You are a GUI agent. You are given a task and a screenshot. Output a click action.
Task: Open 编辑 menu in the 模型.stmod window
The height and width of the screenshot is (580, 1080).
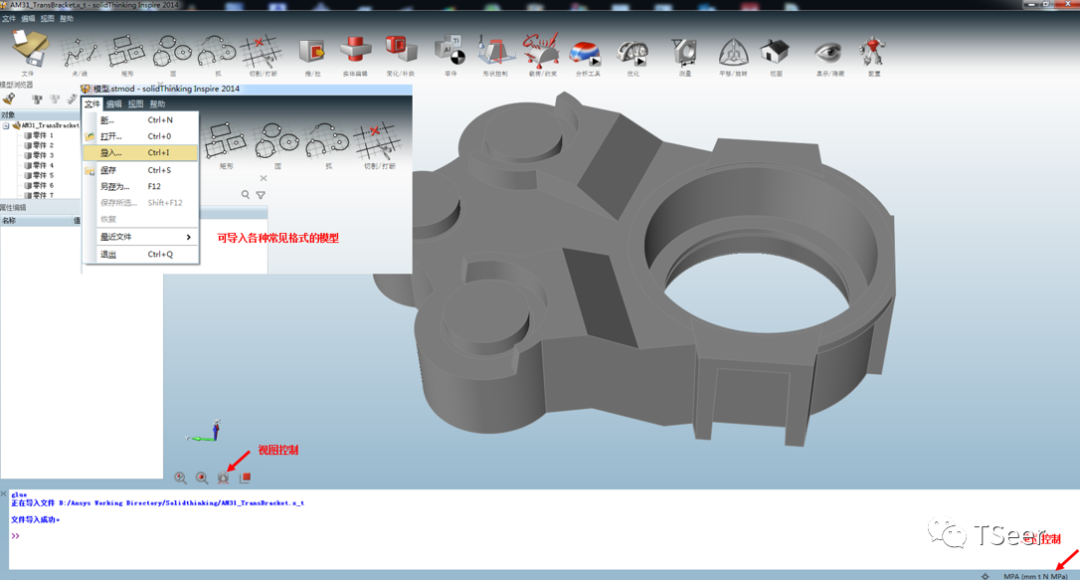(x=114, y=104)
